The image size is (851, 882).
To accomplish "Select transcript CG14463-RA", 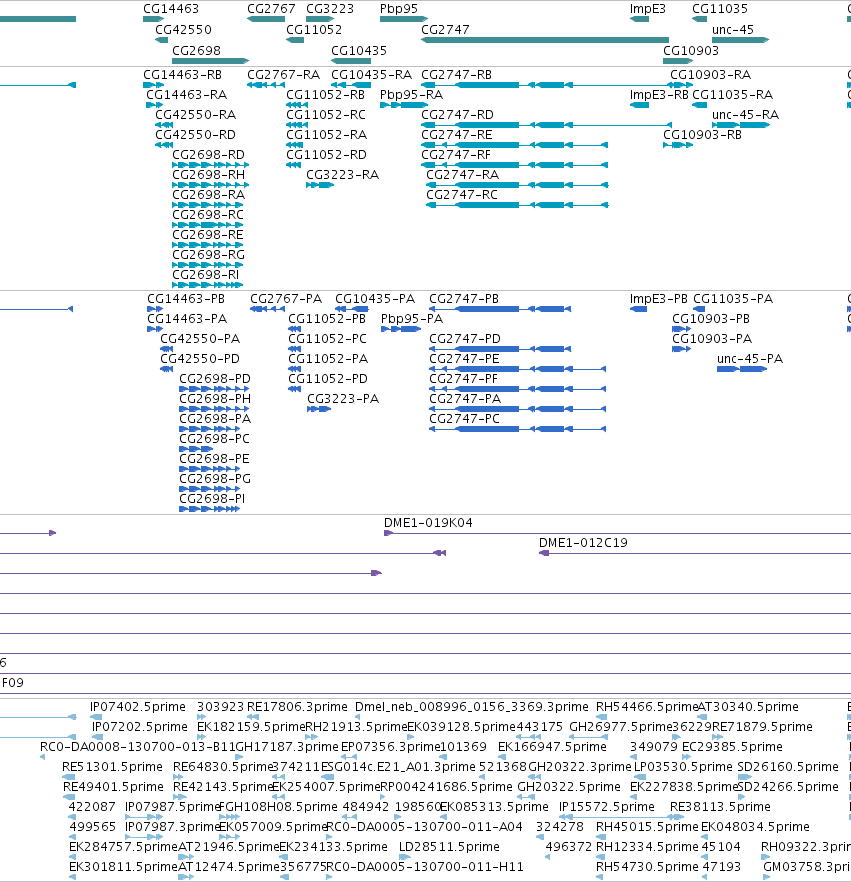I will pyautogui.click(x=186, y=95).
